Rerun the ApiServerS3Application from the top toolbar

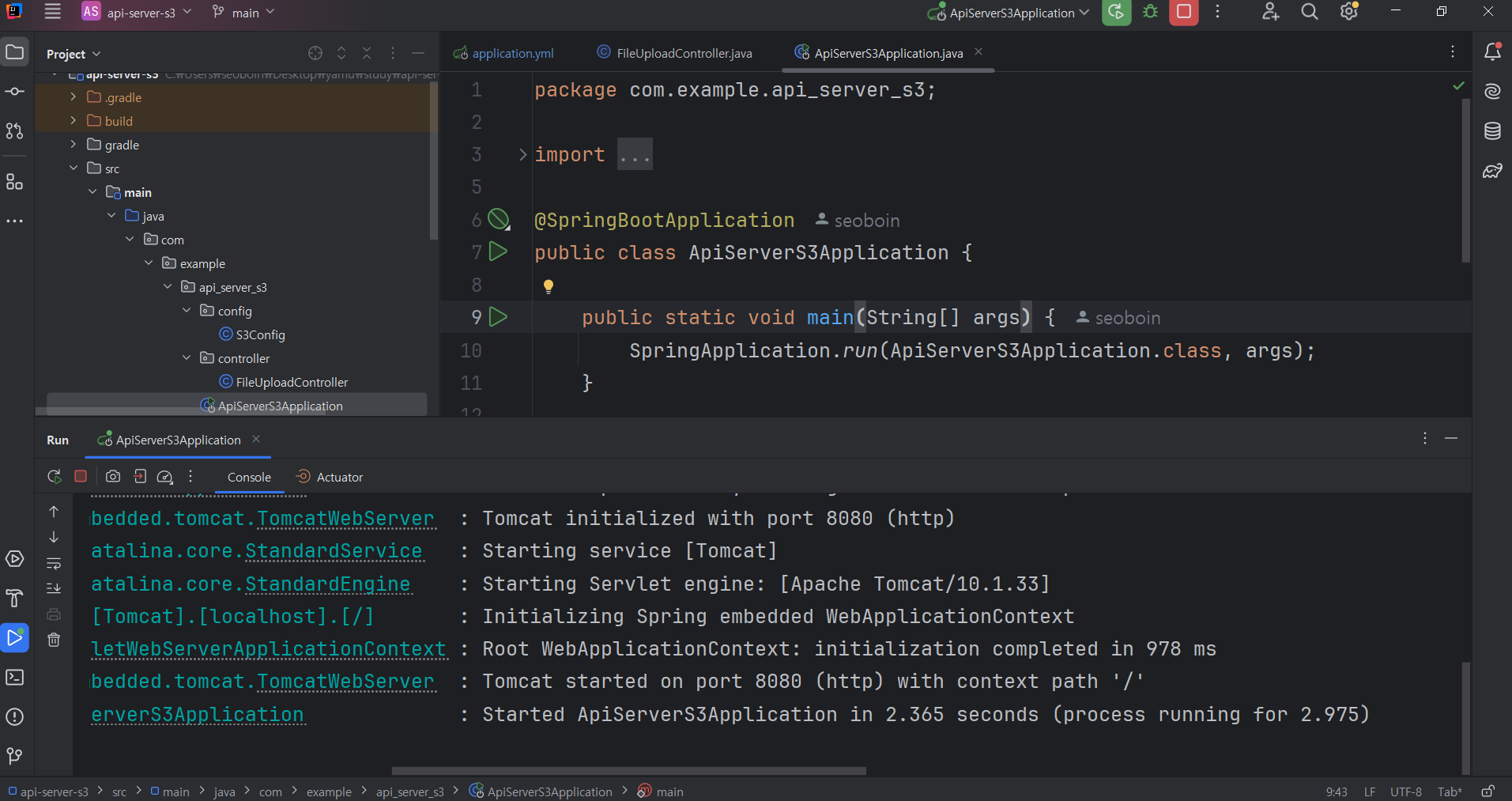1116,12
